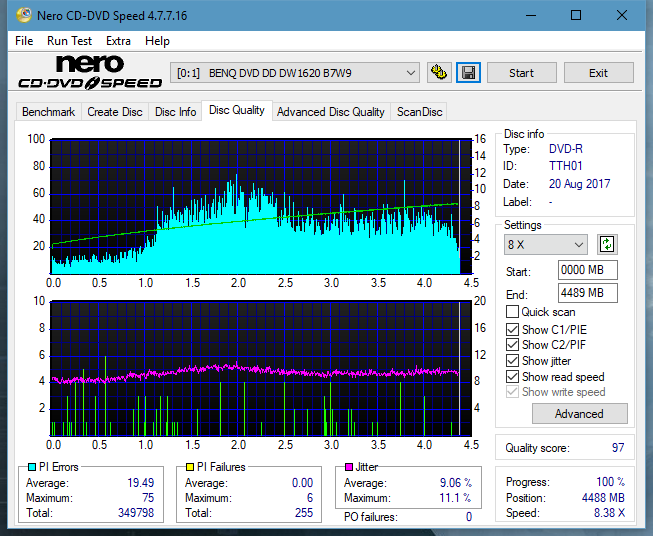Viewport: 653px width, 536px height.
Task: Open the Help menu
Action: point(157,41)
